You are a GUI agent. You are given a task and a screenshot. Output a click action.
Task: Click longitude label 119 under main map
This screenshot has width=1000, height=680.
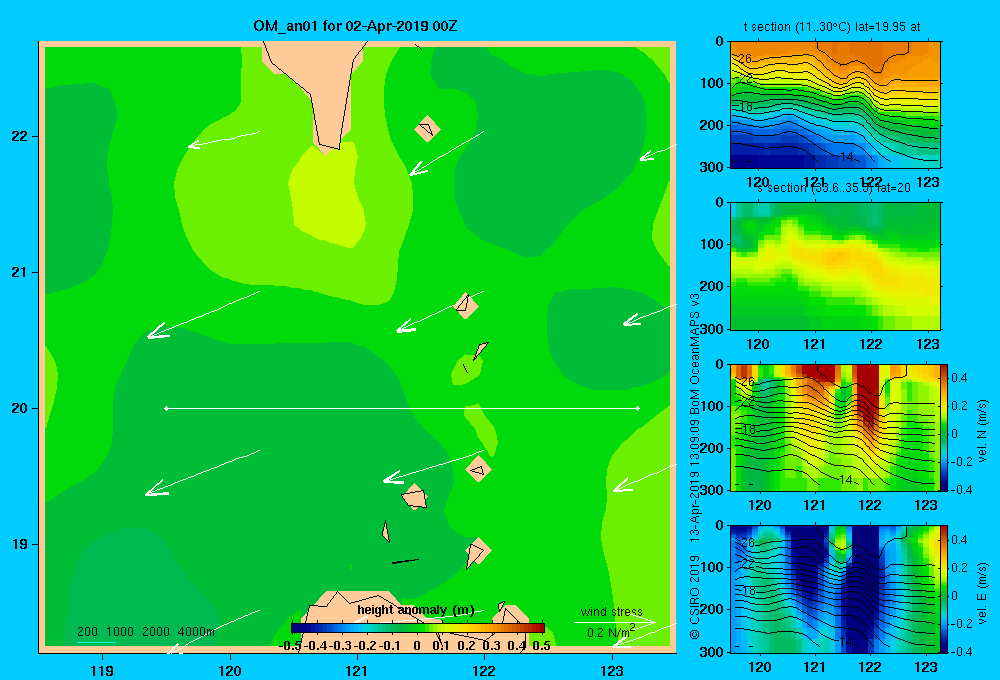[102, 670]
